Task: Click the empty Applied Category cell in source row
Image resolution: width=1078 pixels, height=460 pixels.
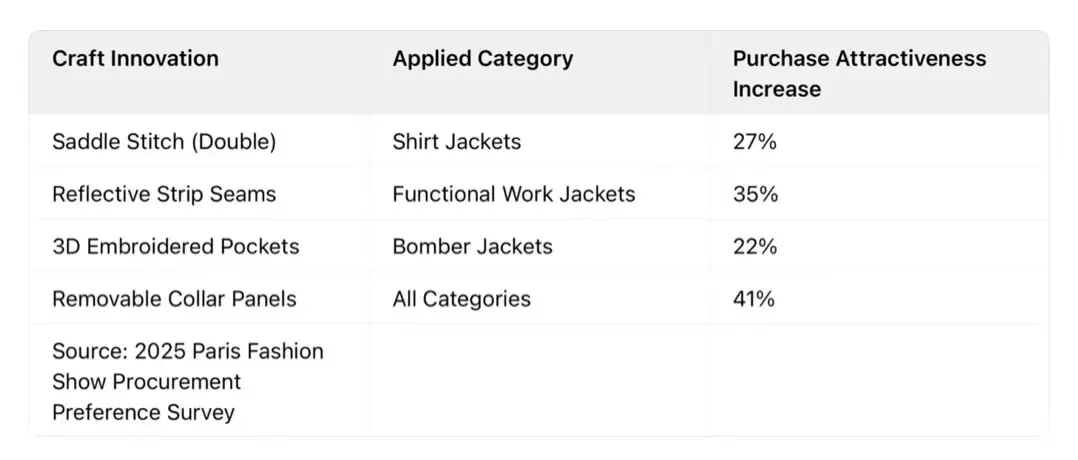Action: 539,381
